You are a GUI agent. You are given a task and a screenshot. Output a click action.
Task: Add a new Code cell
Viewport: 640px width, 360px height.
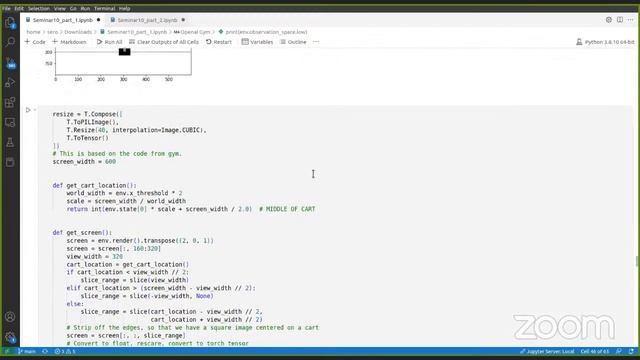tap(35, 42)
